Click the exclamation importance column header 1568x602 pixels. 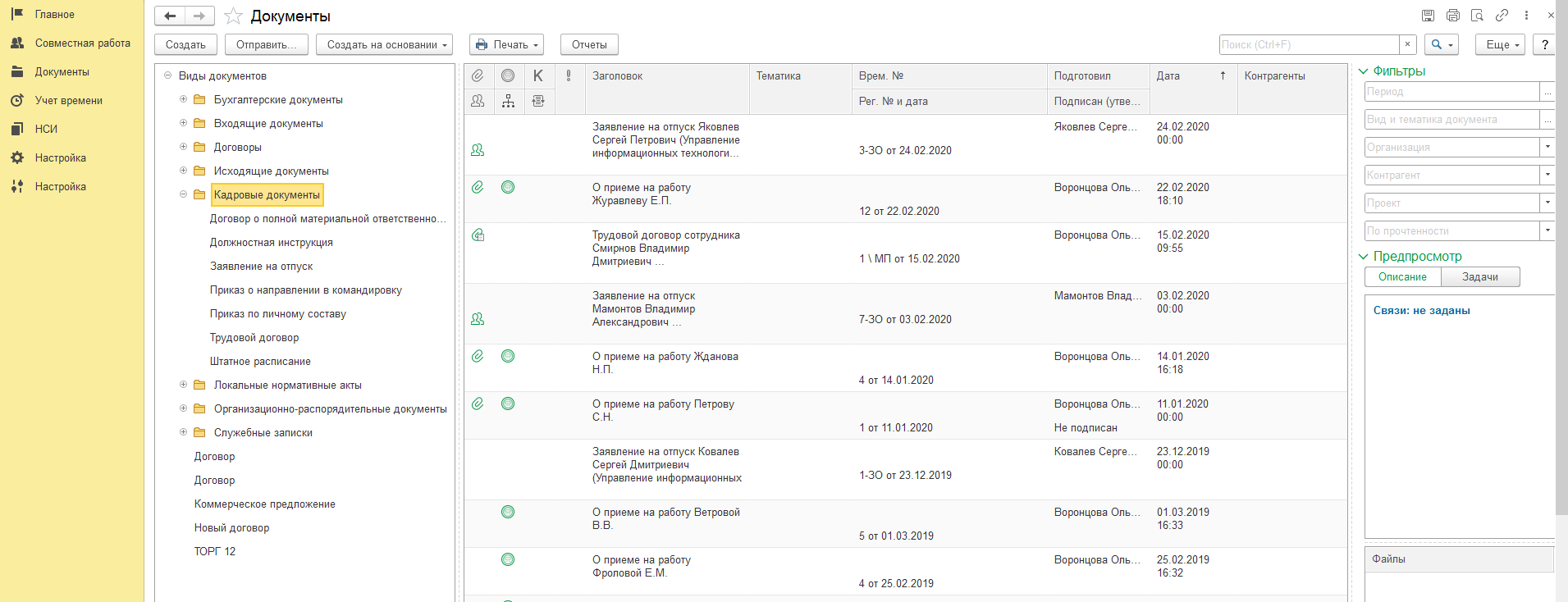[x=569, y=75]
